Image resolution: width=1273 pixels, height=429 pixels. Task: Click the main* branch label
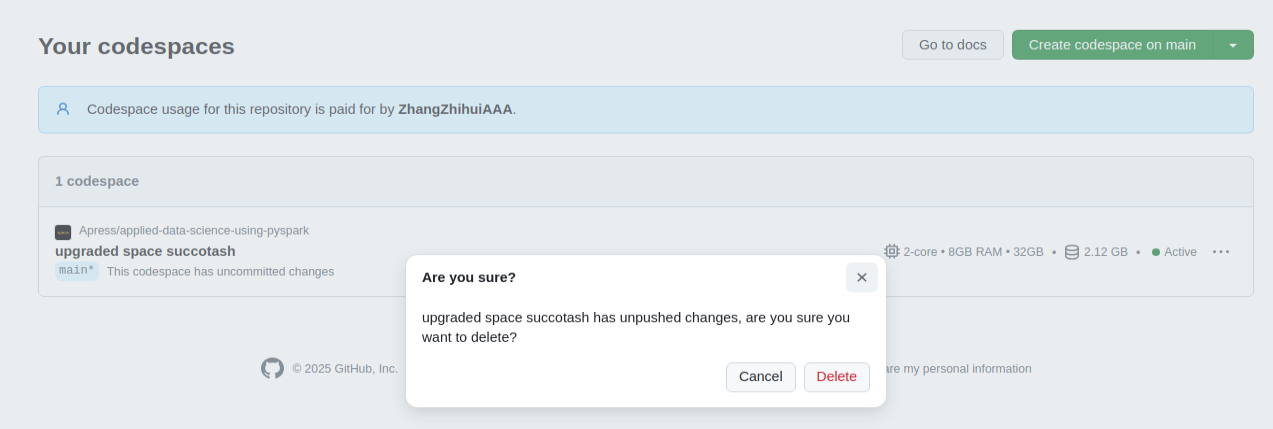77,271
